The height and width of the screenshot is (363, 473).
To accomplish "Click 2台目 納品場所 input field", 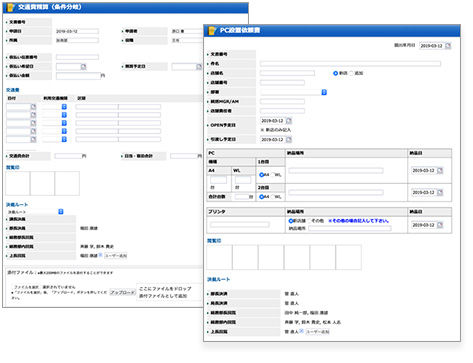I will (x=336, y=193).
